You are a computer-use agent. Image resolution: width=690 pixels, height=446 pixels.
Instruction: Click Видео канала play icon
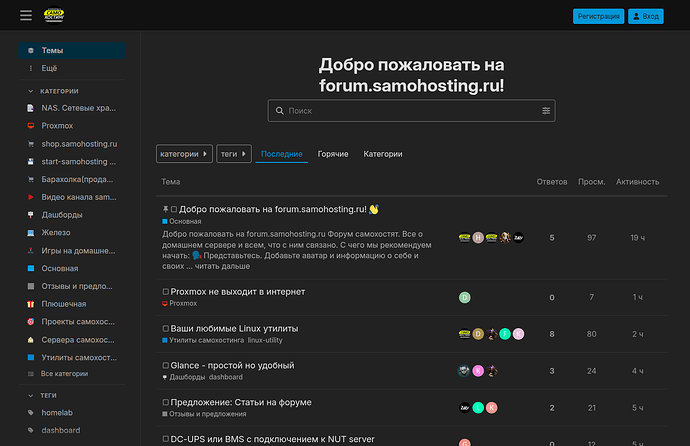click(30, 197)
